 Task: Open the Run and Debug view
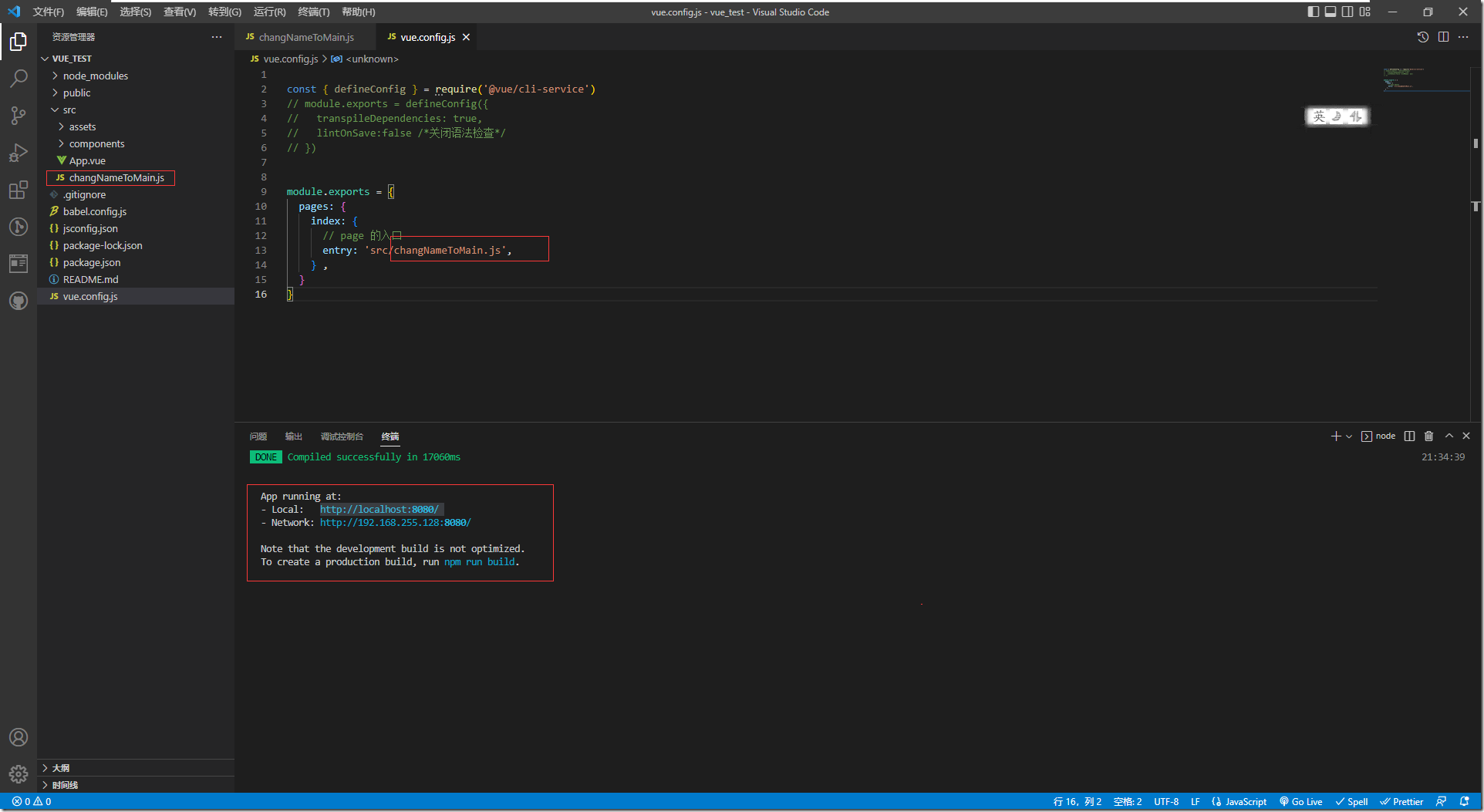coord(19,152)
